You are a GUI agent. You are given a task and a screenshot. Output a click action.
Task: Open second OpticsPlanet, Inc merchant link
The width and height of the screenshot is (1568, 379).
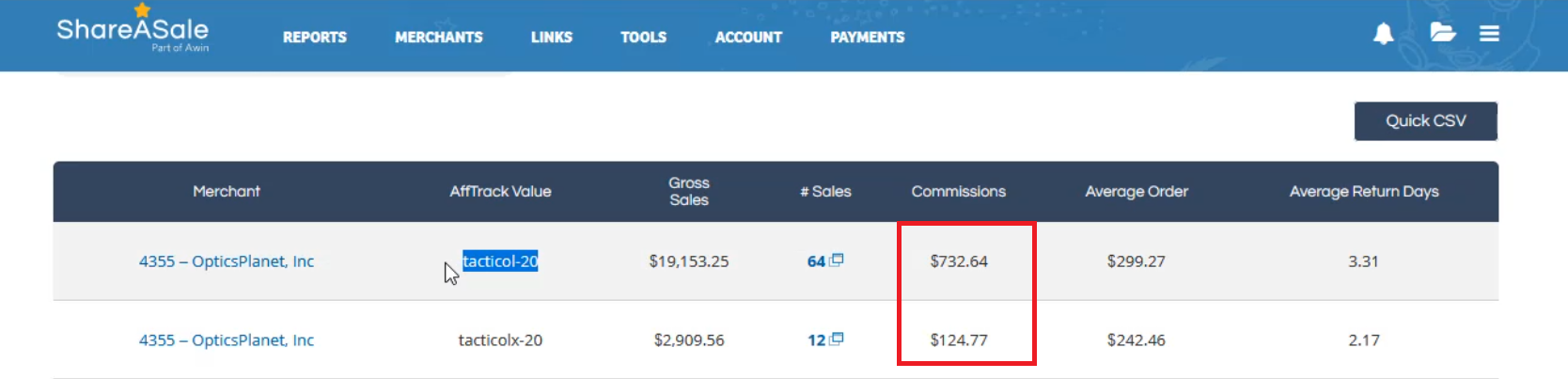[x=227, y=340]
